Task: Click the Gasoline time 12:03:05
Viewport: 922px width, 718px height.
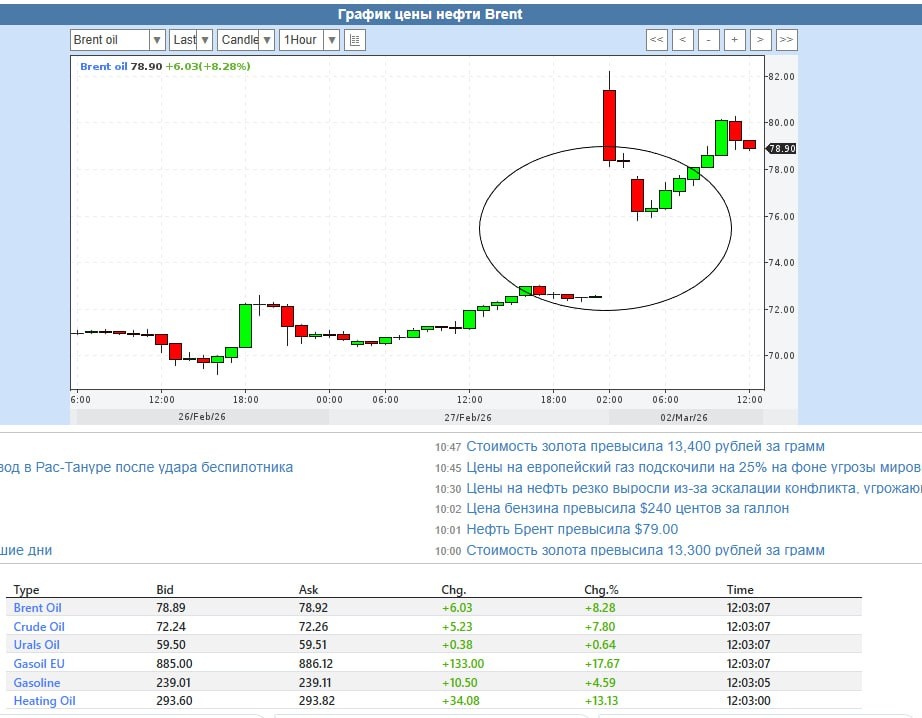Action: tap(748, 682)
